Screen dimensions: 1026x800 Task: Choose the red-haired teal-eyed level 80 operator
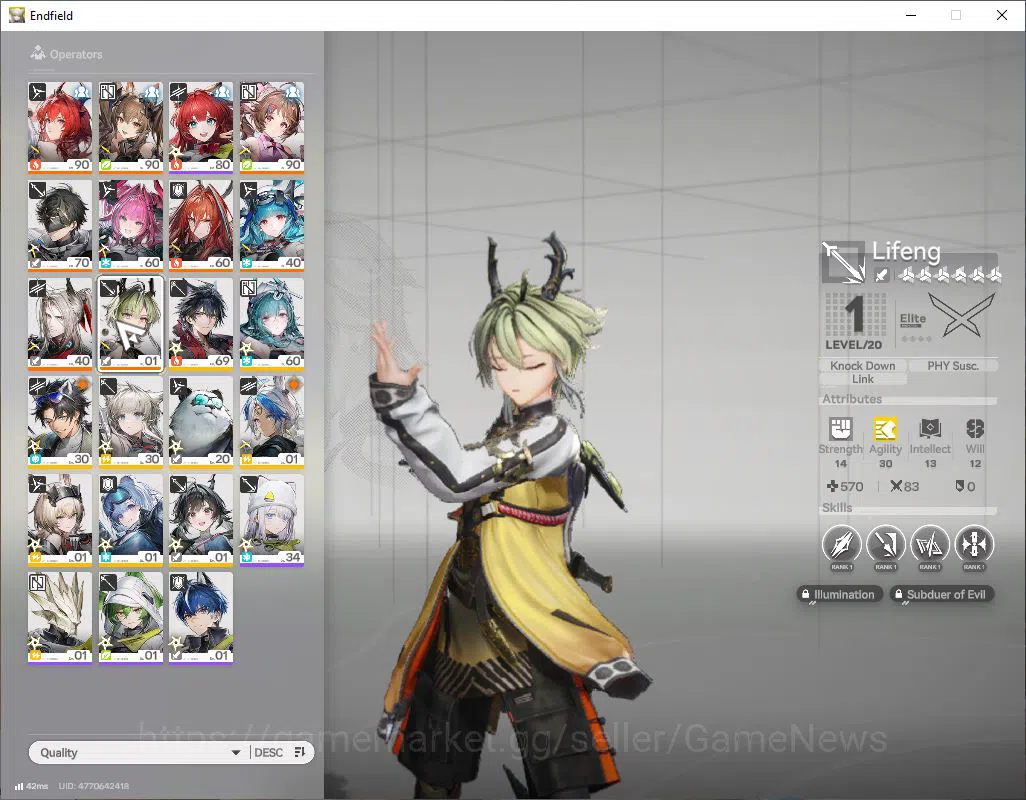[201, 127]
